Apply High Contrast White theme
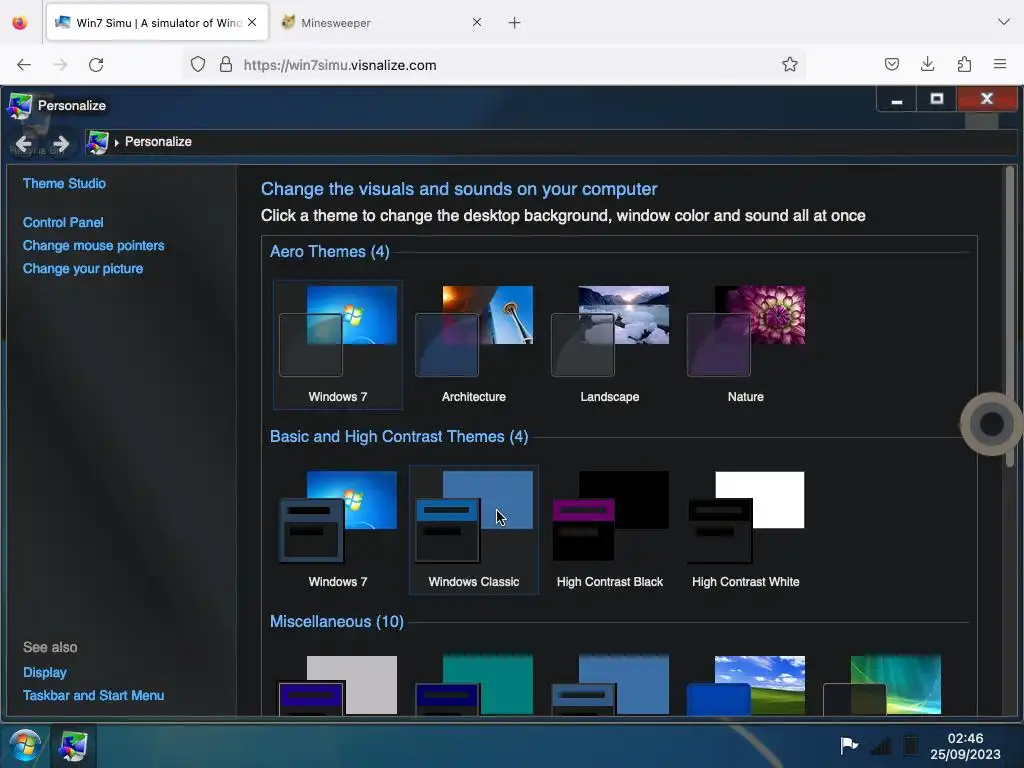 pyautogui.click(x=746, y=530)
